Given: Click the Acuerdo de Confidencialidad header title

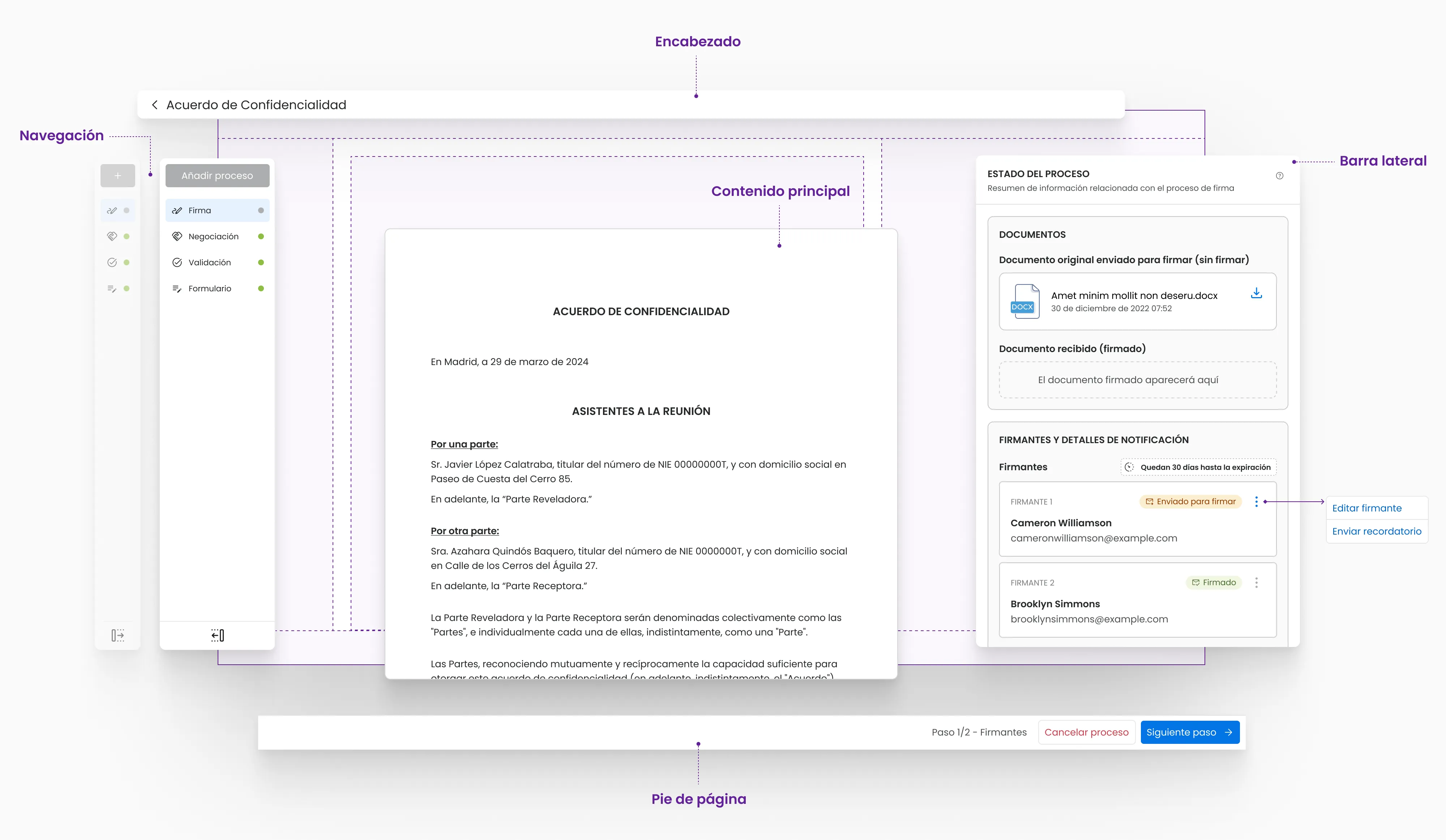Looking at the screenshot, I should [x=256, y=104].
